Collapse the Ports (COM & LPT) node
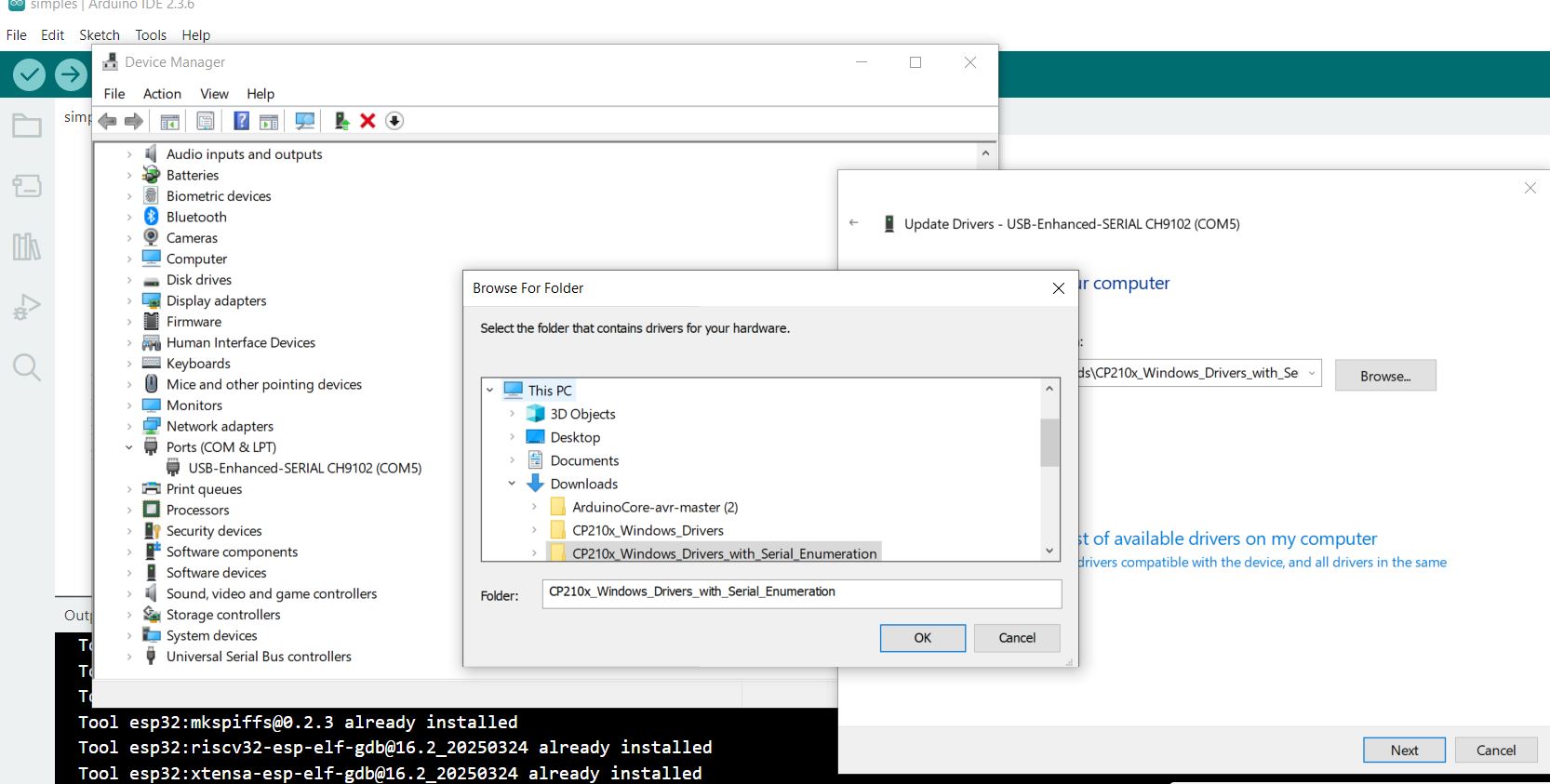Image resolution: width=1550 pixels, height=784 pixels. [x=129, y=447]
